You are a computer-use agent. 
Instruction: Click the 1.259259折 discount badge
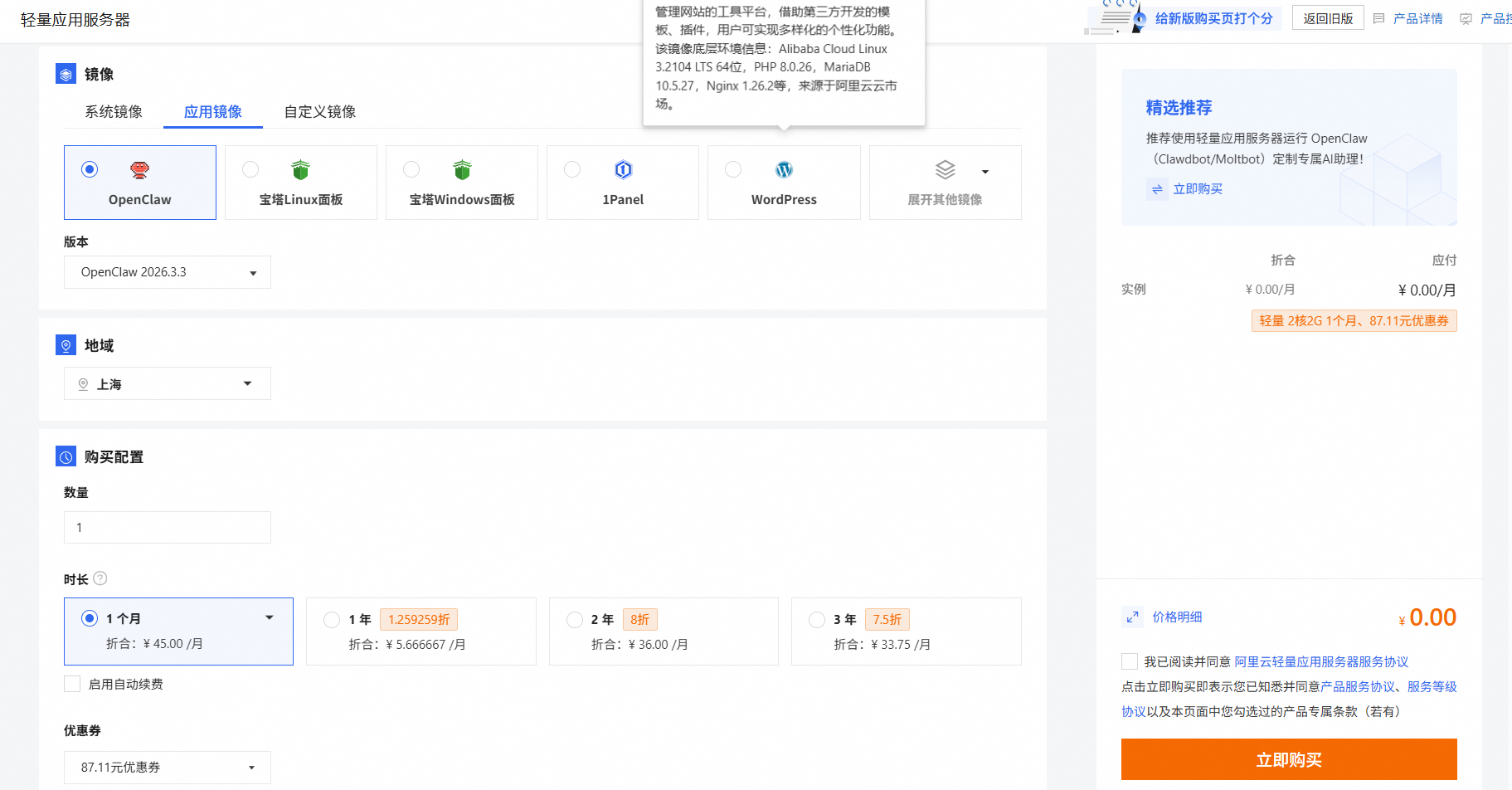click(x=419, y=620)
